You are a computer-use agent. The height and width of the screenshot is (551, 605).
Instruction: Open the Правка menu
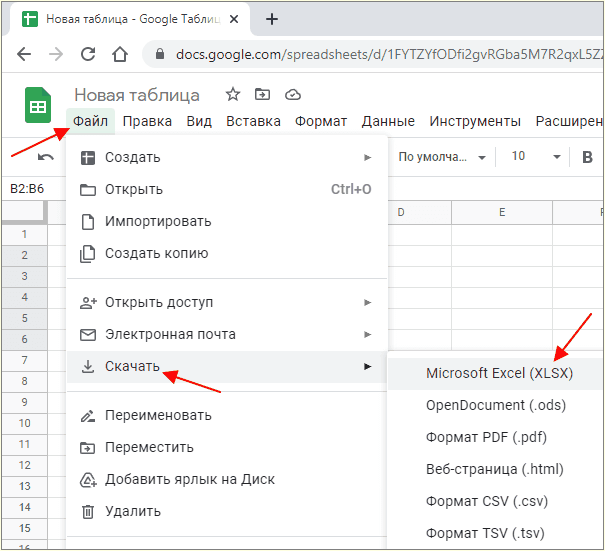(147, 121)
